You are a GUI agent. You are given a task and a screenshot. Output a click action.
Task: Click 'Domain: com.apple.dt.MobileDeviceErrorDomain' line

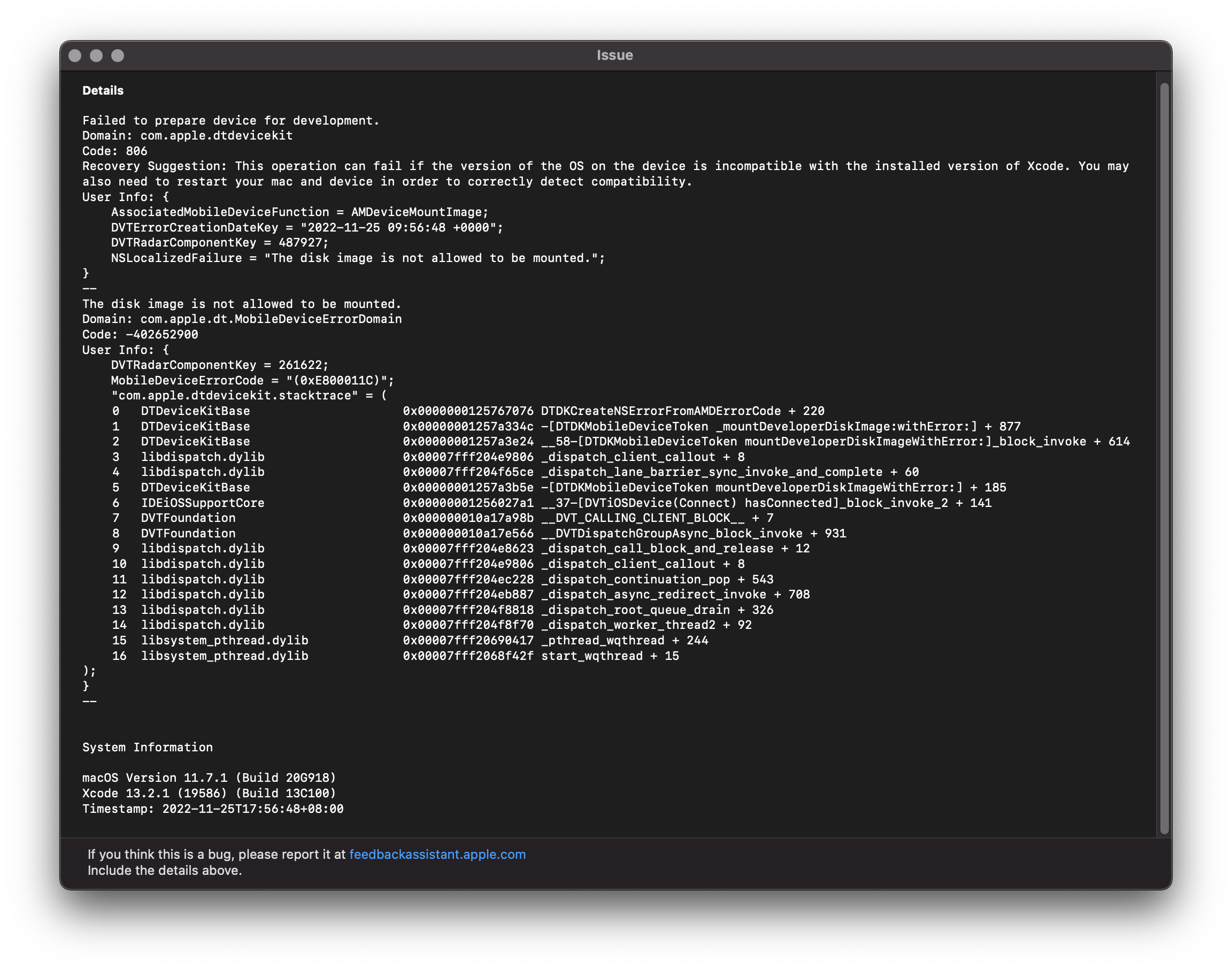click(242, 319)
